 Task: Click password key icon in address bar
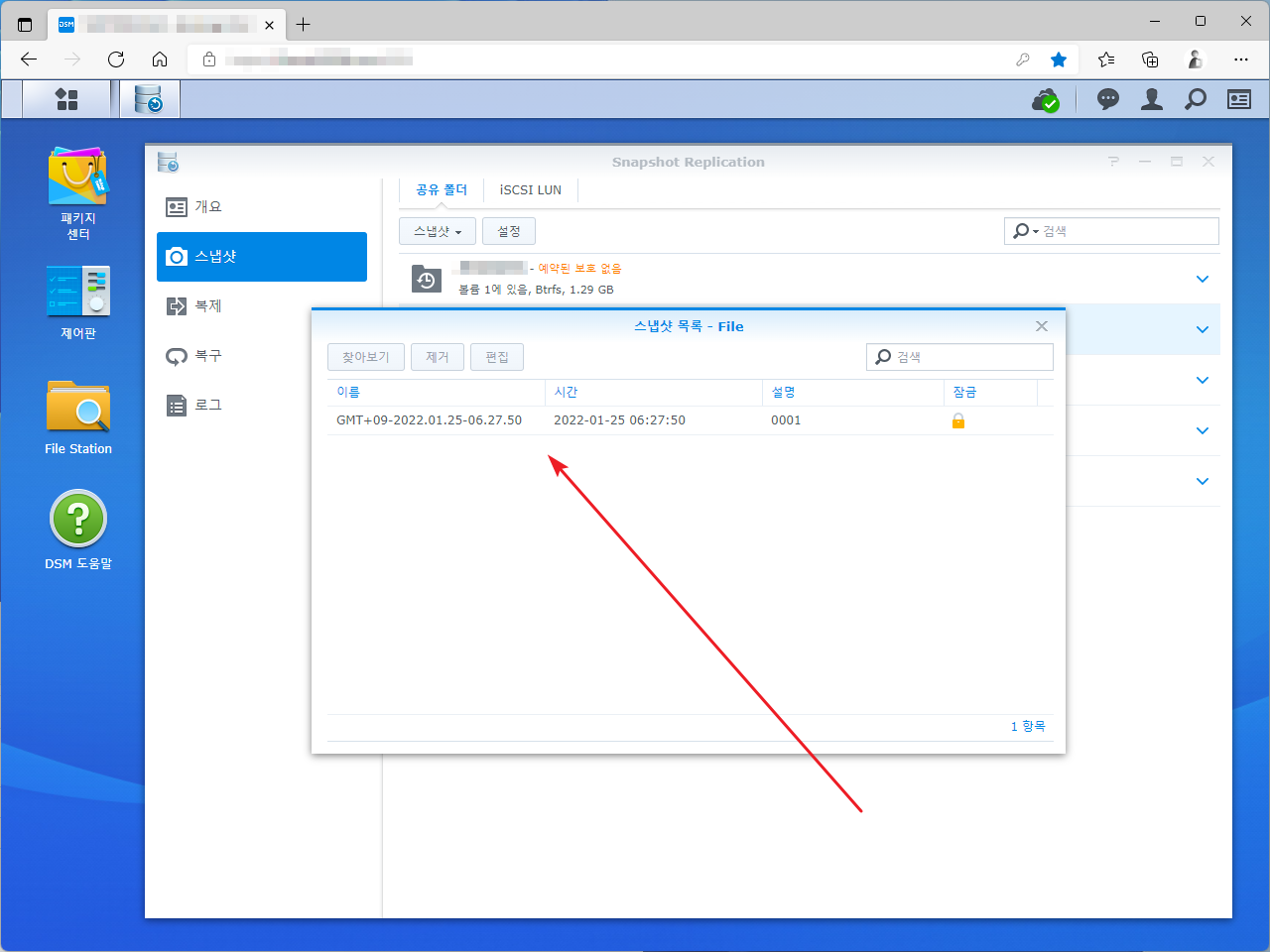point(1023,59)
